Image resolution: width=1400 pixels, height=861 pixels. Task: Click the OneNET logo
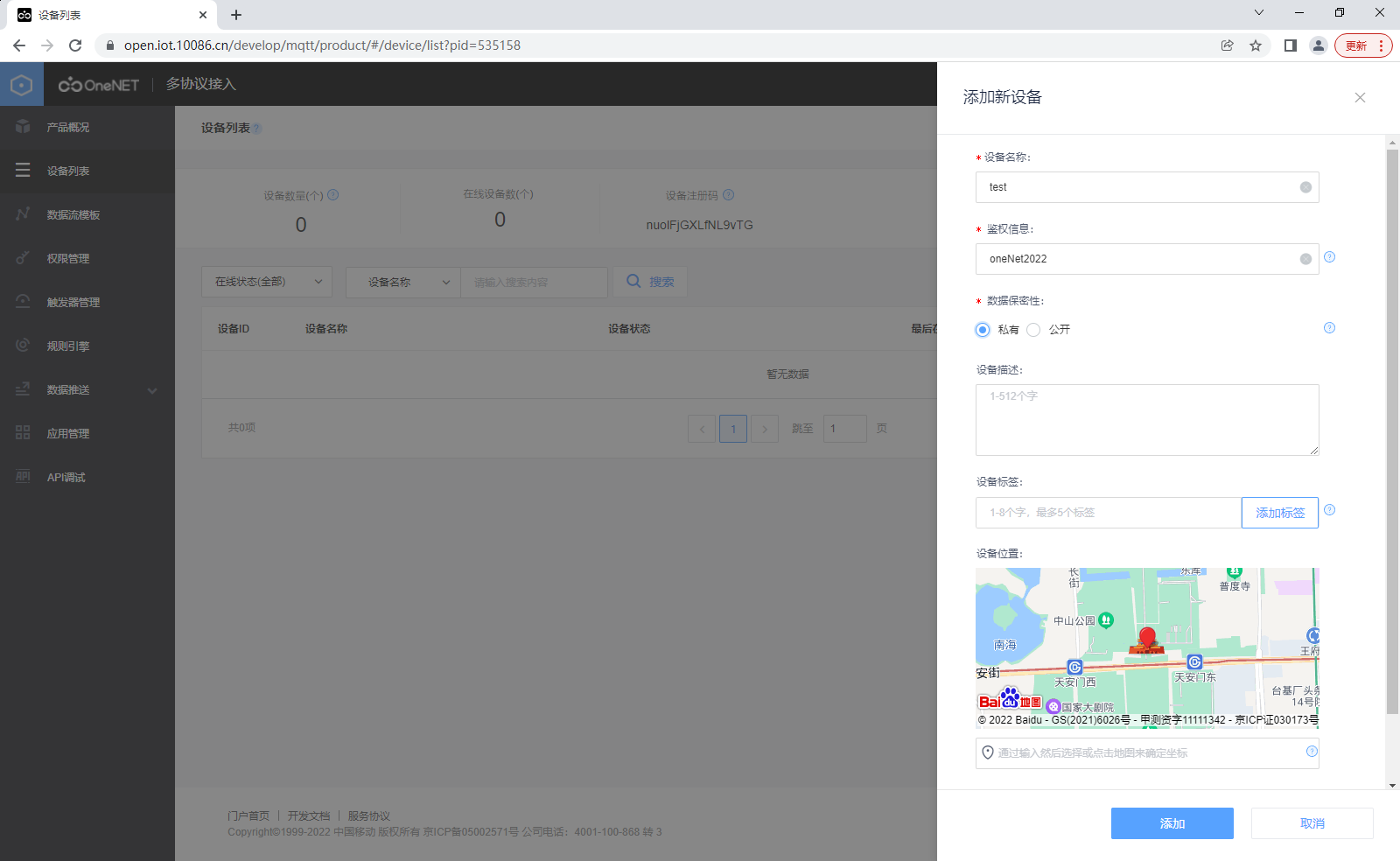click(x=99, y=85)
